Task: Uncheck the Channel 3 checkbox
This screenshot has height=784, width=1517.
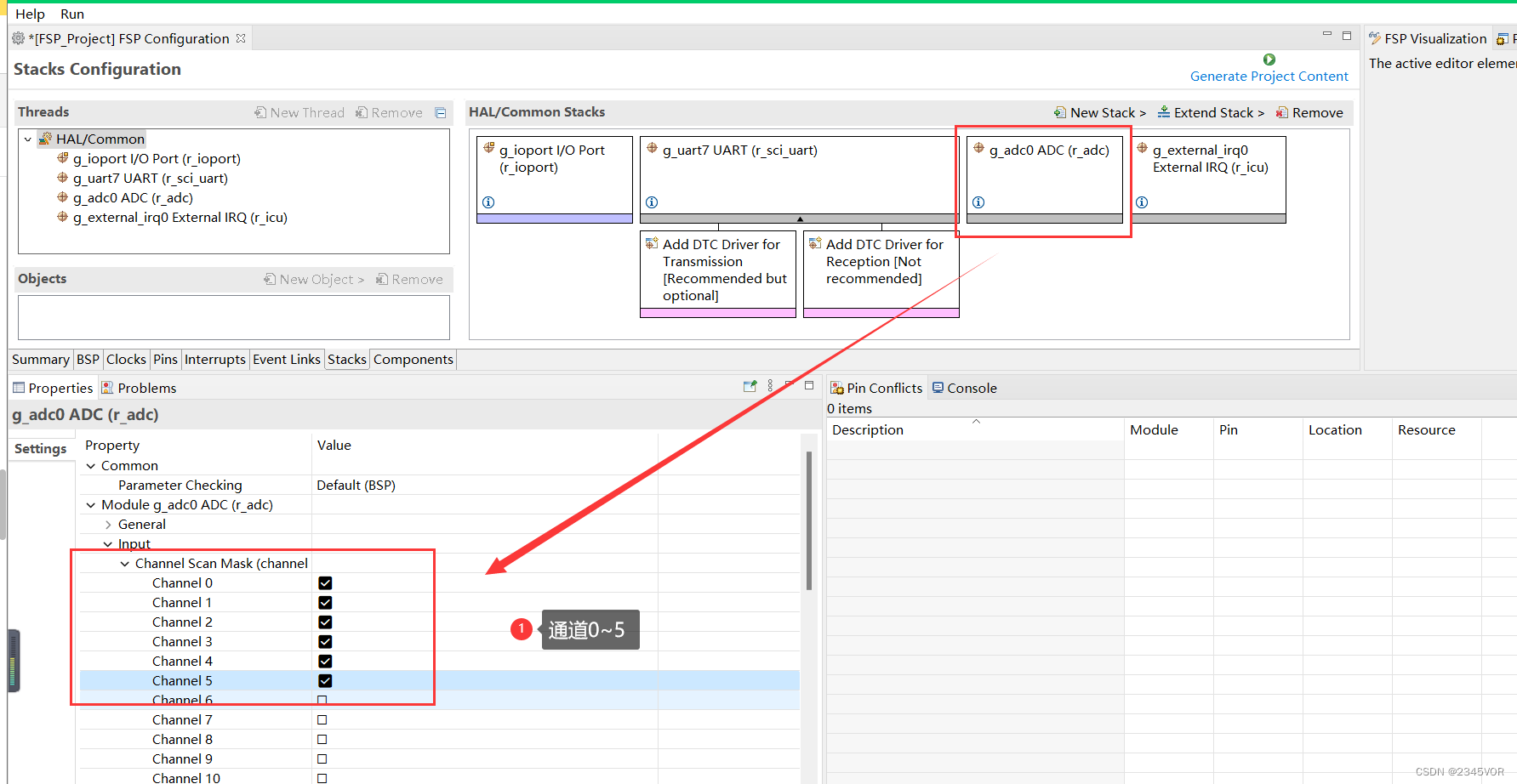Action: 325,642
